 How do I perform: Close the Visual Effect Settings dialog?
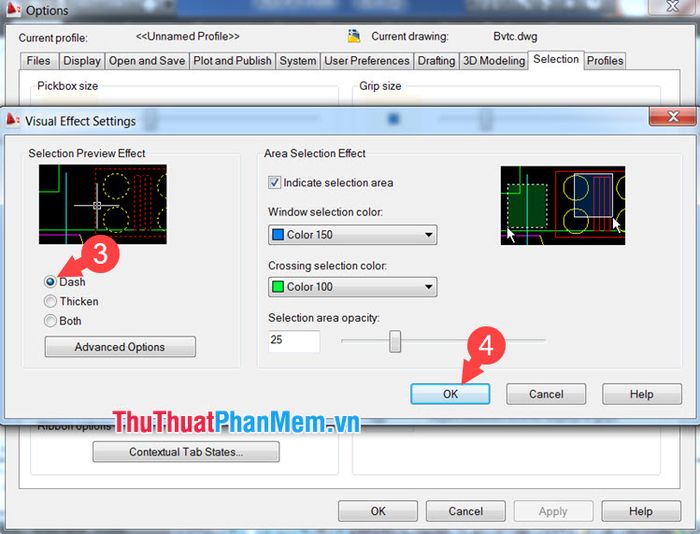672,117
